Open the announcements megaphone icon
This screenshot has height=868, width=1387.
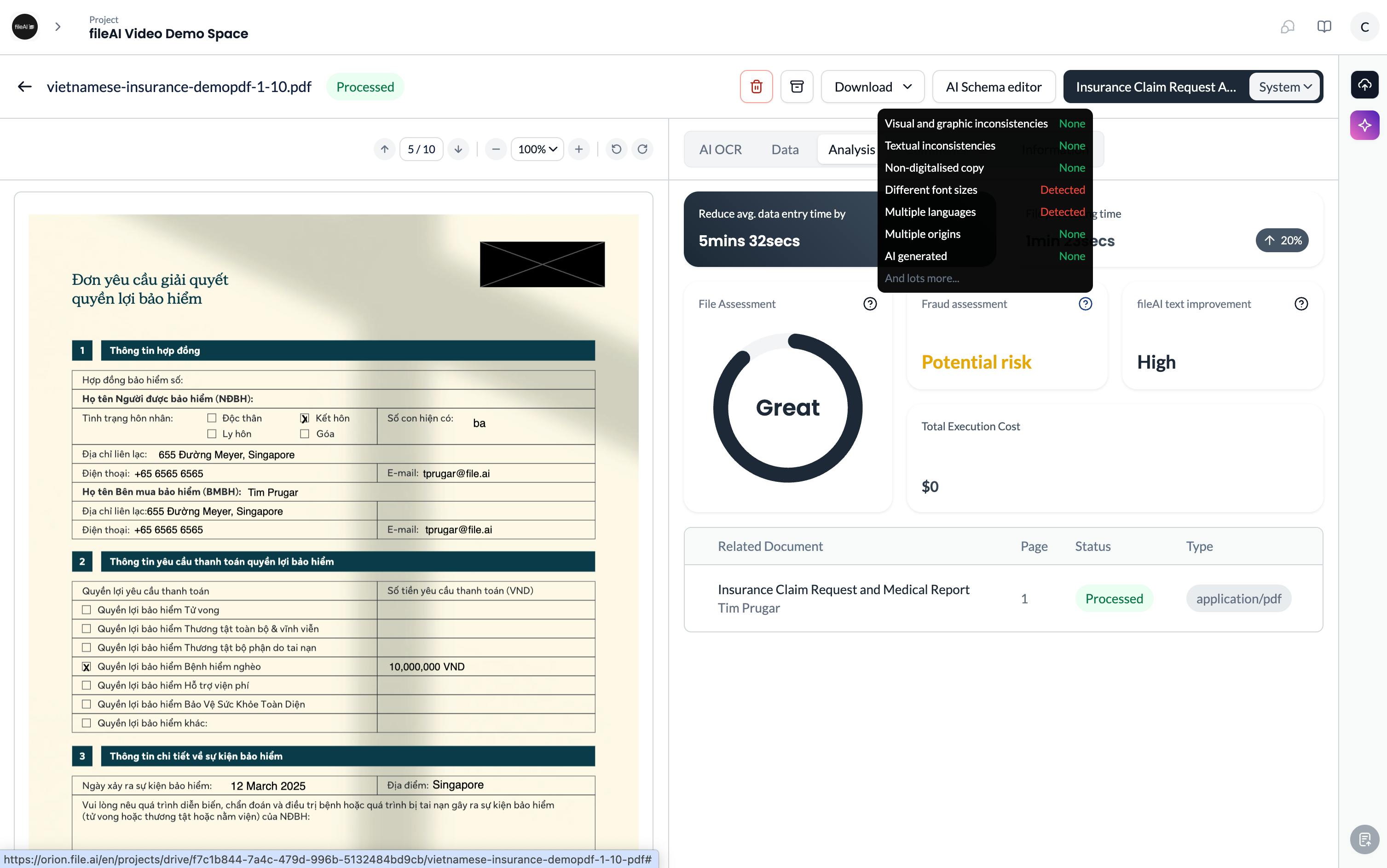pos(1288,27)
